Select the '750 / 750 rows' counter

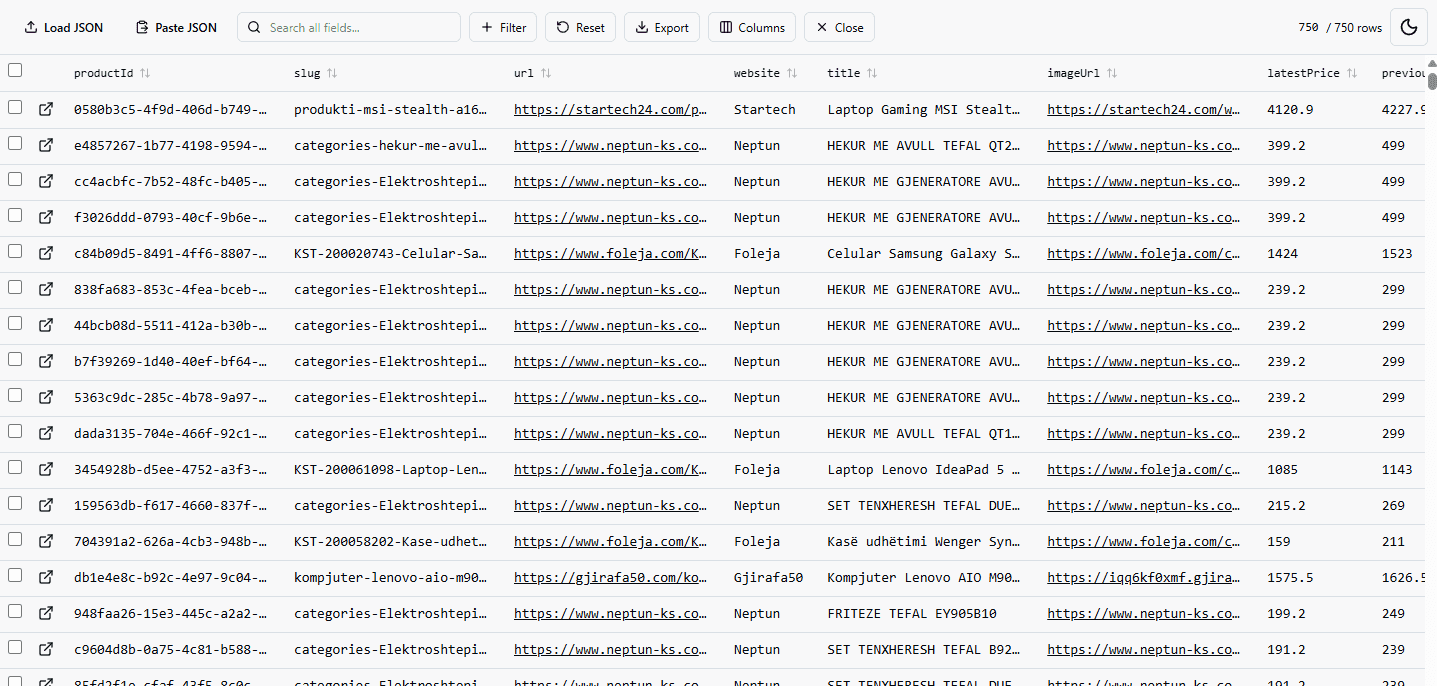click(1340, 28)
